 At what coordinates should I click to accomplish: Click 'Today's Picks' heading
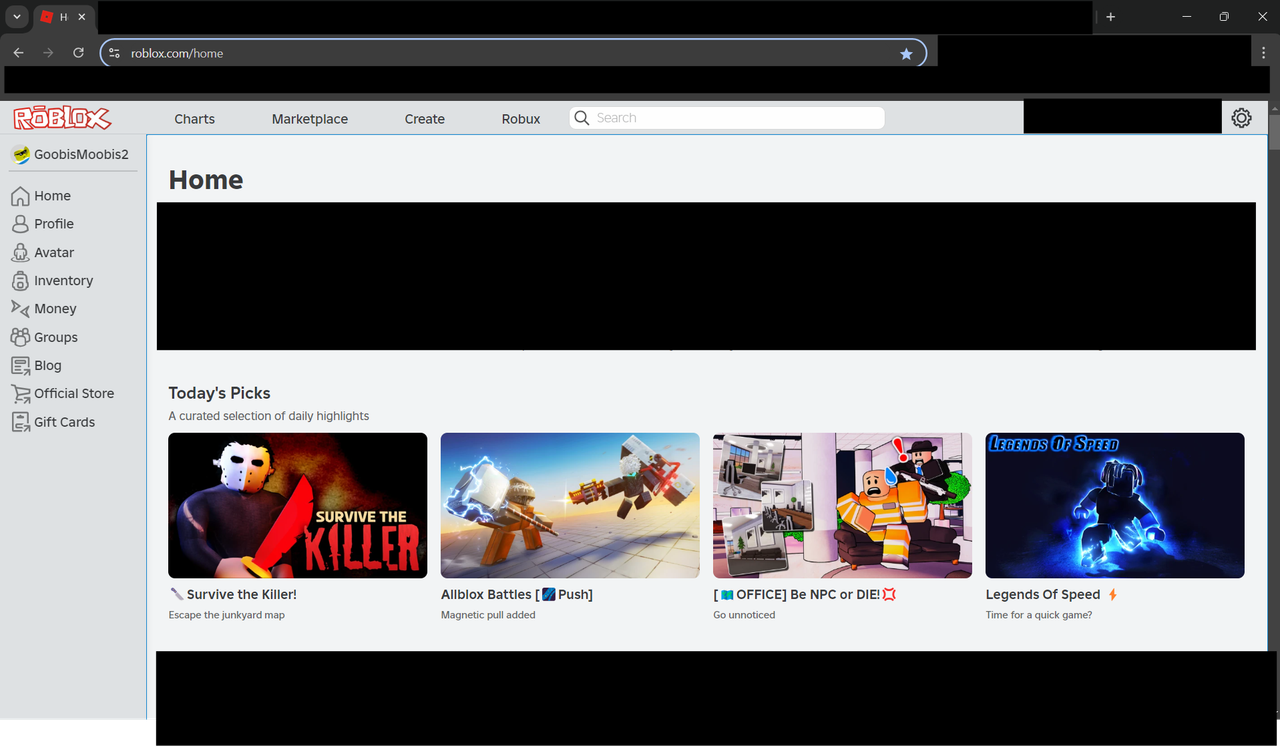[219, 393]
